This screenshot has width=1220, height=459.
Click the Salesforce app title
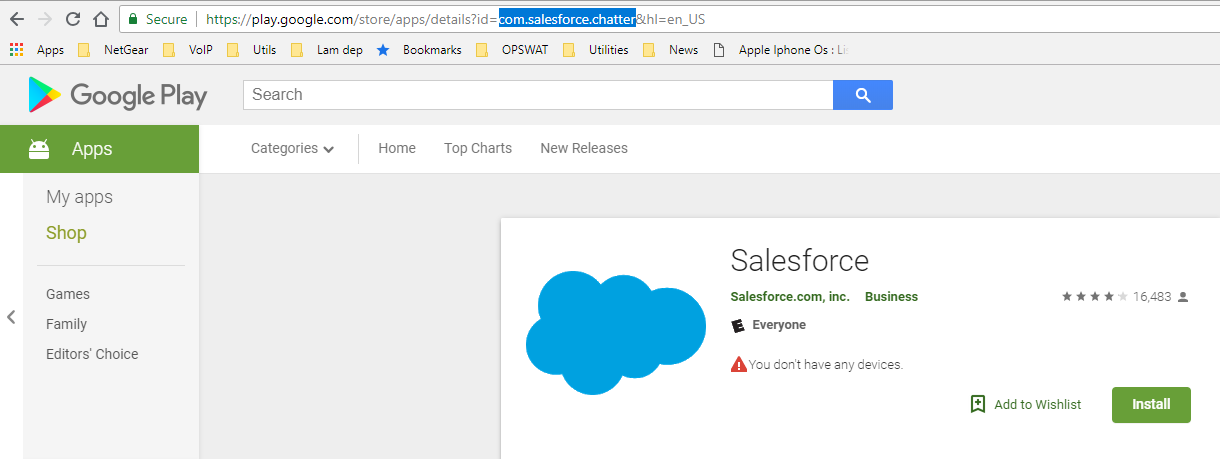click(x=800, y=260)
